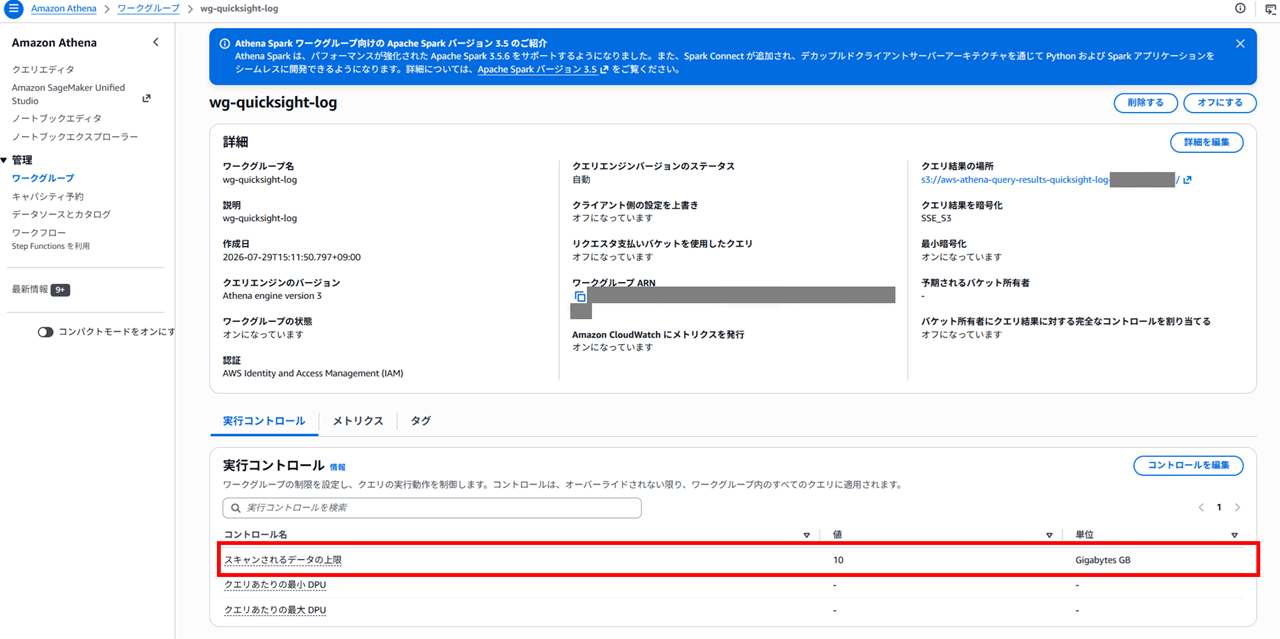This screenshot has width=1280, height=639.
Task: Click the creation date 2026-07-29T15:11:50.797+09:00
Action: [291, 257]
